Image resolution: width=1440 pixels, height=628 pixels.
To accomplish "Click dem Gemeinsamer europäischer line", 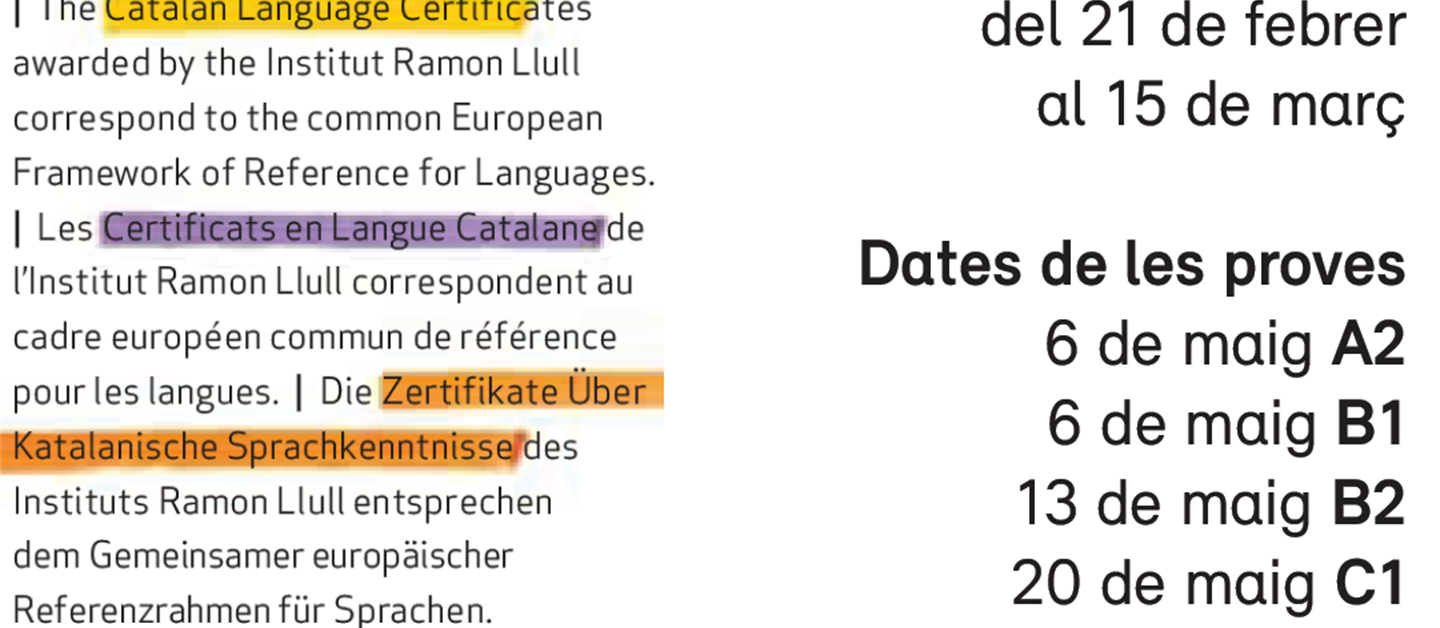I will tap(262, 555).
